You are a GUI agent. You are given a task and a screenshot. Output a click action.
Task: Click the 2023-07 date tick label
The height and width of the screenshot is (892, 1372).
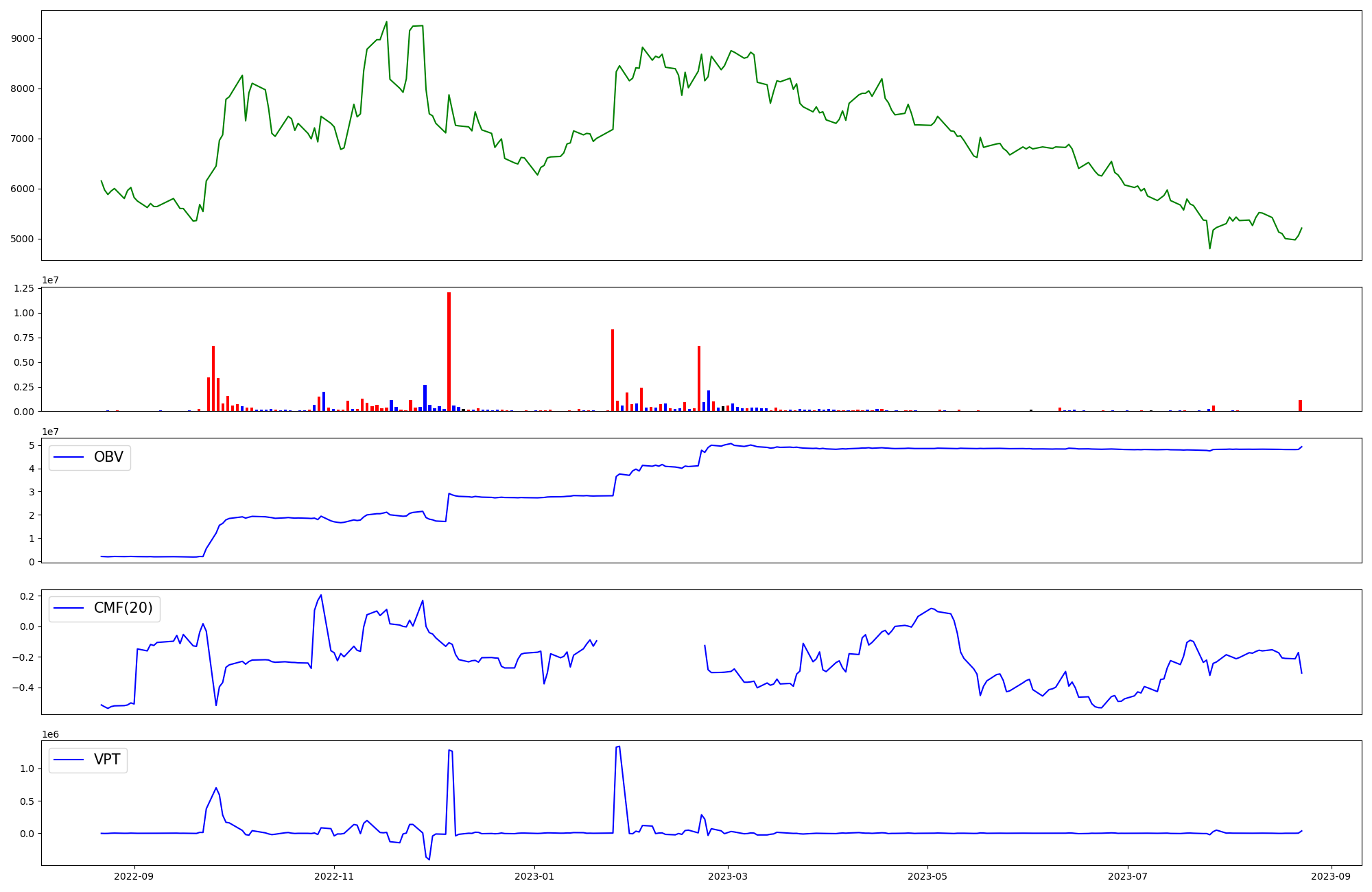coord(1128,876)
